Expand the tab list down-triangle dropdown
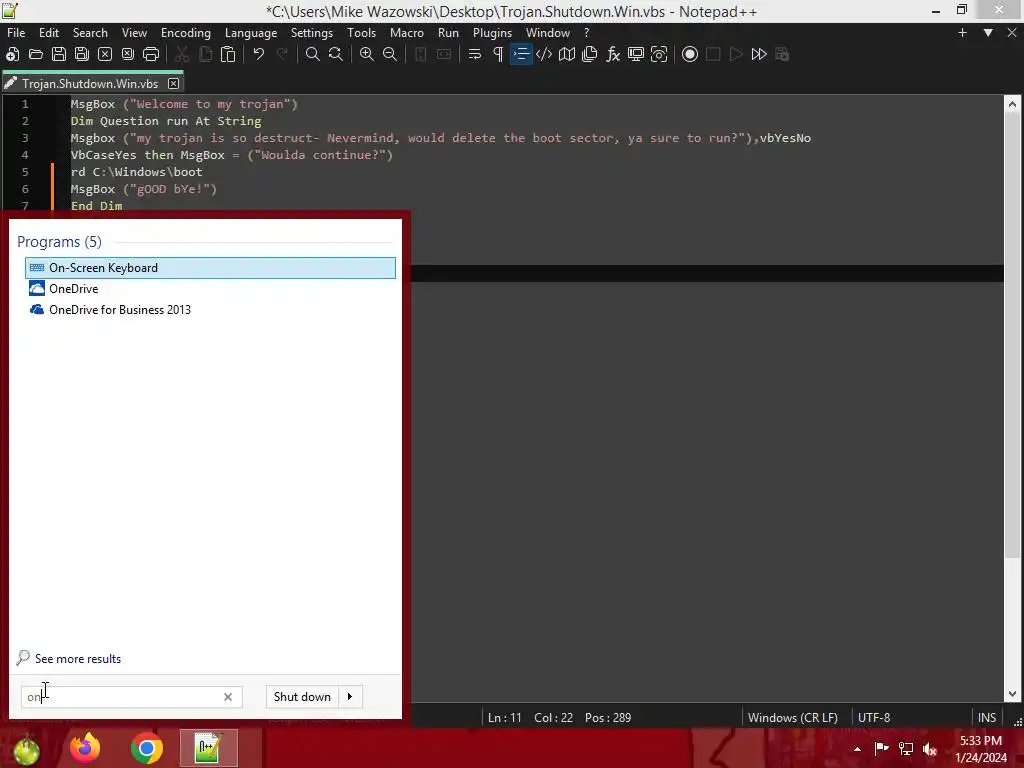This screenshot has height=768, width=1024. pyautogui.click(x=988, y=33)
